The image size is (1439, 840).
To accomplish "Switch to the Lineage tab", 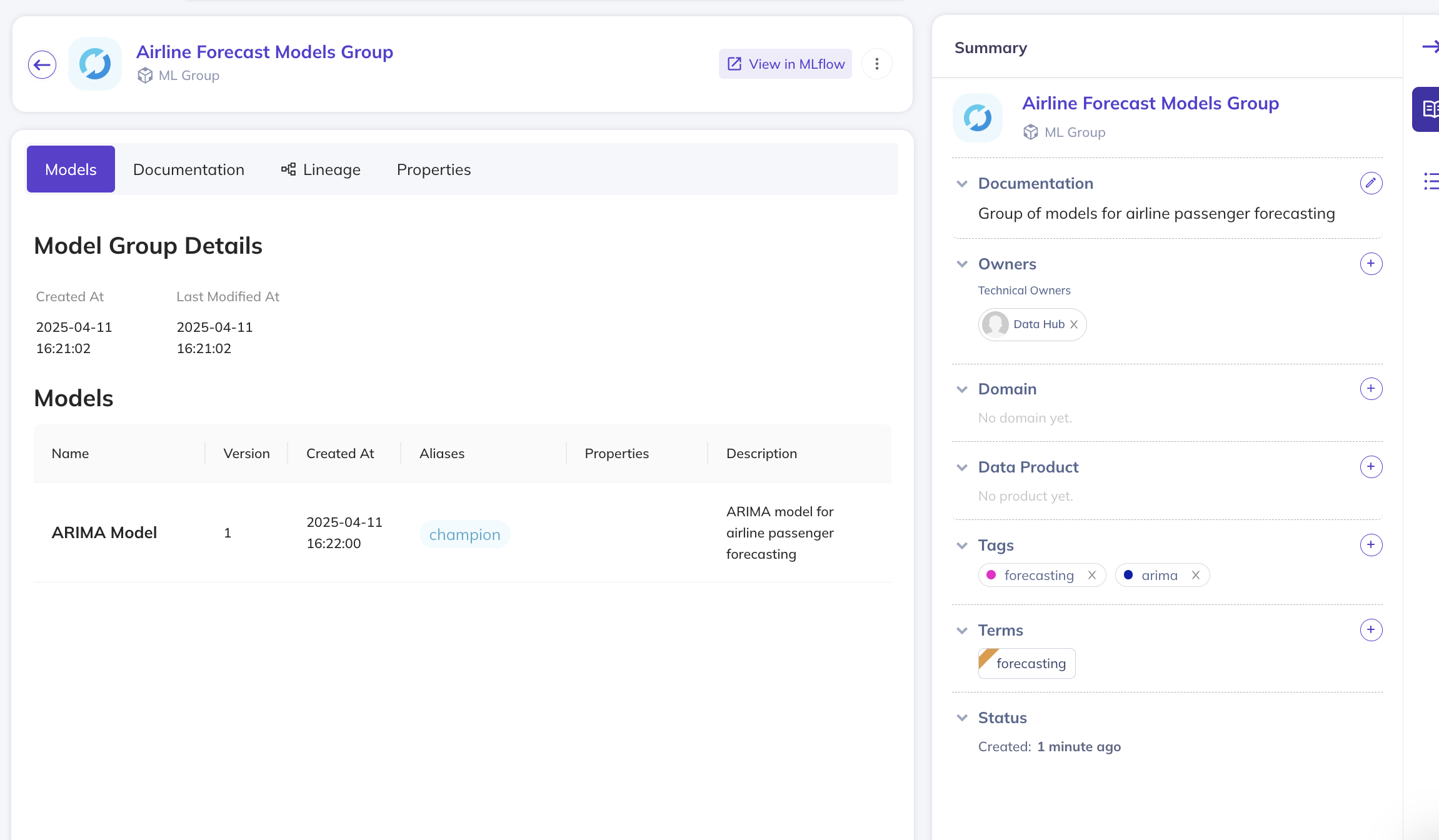I will (x=321, y=169).
